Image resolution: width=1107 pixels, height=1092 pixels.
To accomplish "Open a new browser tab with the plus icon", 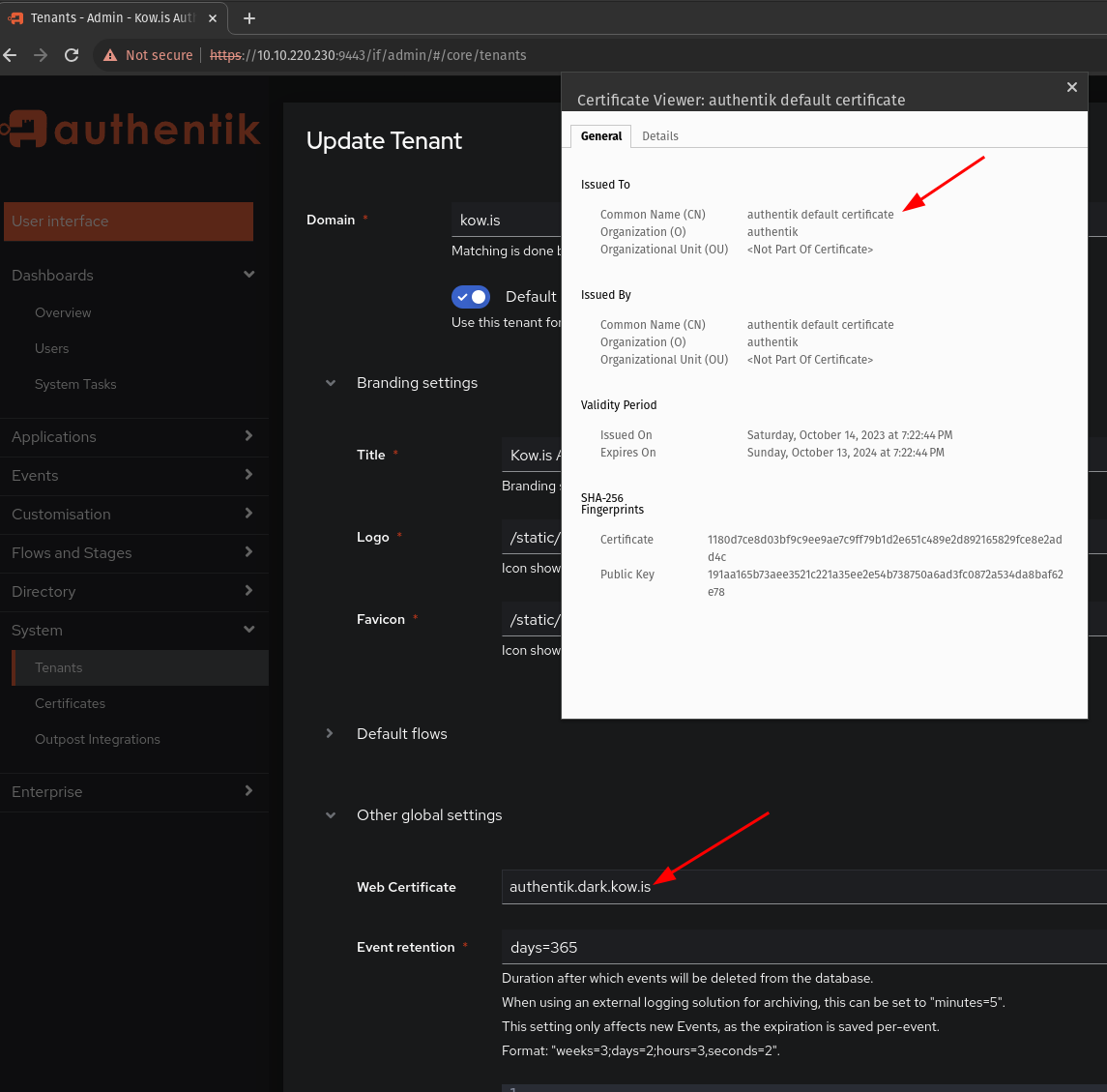I will tap(248, 18).
